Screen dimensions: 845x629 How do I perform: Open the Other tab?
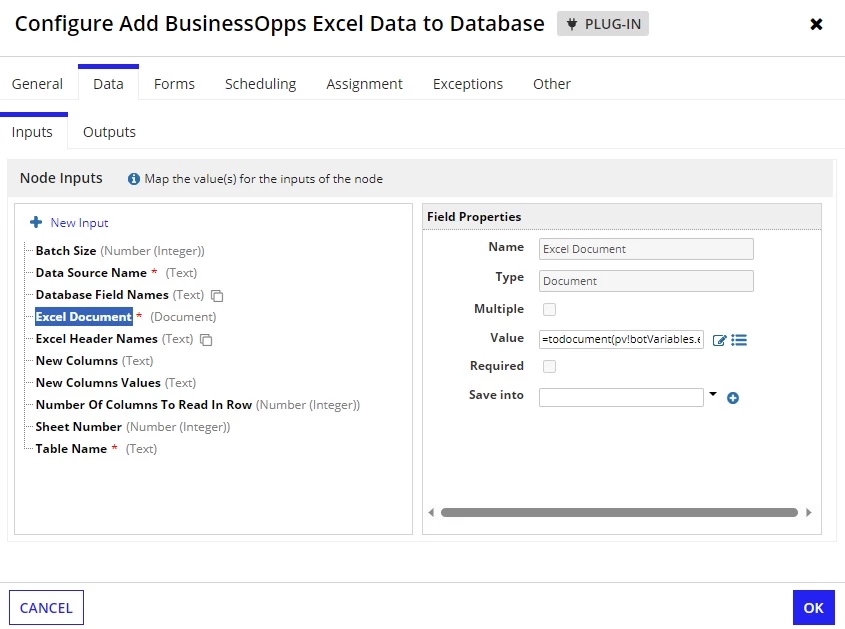[552, 84]
